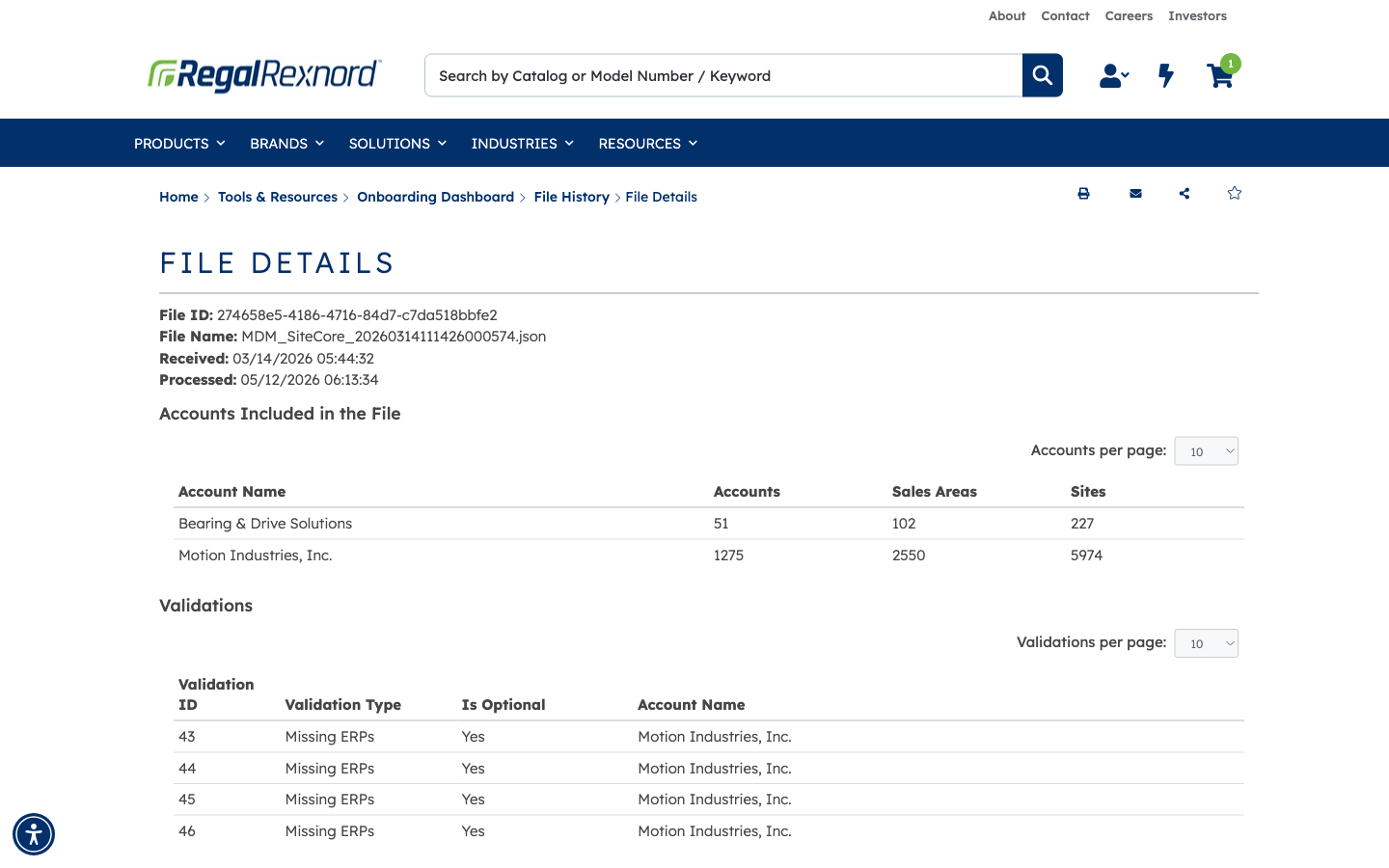Click sales areas value 2550
Screen dimensions: 1389x868
click(x=909, y=556)
